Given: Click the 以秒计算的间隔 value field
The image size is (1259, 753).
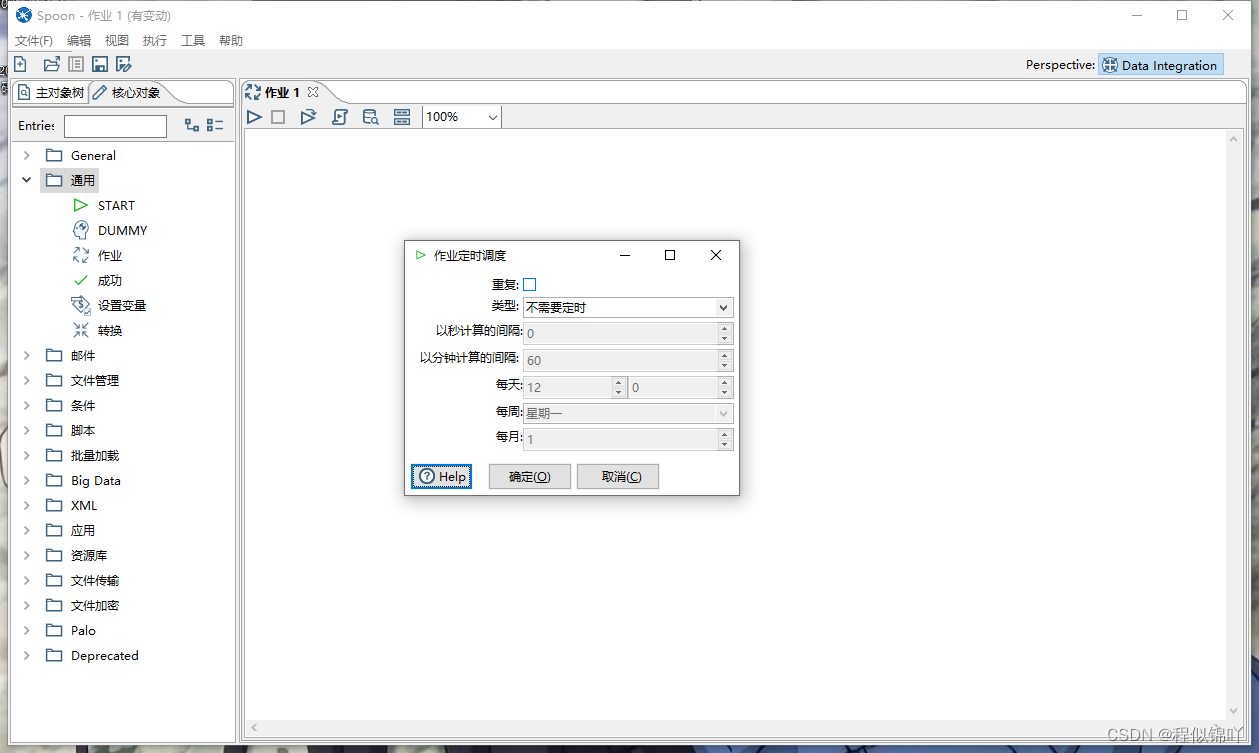Looking at the screenshot, I should tap(620, 333).
